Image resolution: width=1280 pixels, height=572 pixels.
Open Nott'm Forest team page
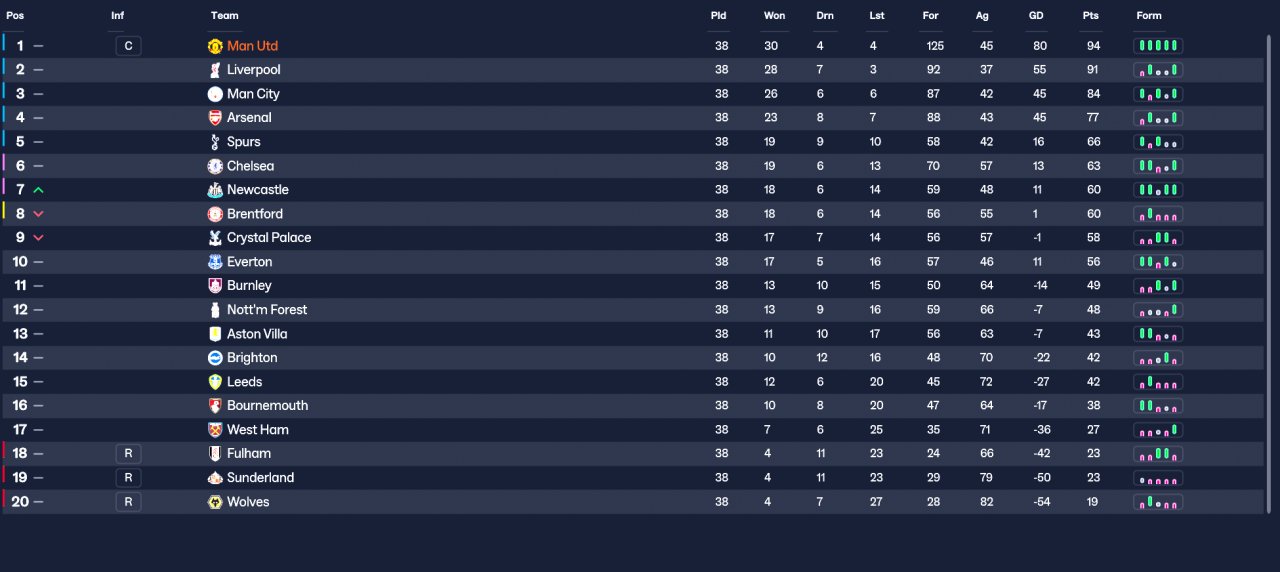pyautogui.click(x=267, y=310)
